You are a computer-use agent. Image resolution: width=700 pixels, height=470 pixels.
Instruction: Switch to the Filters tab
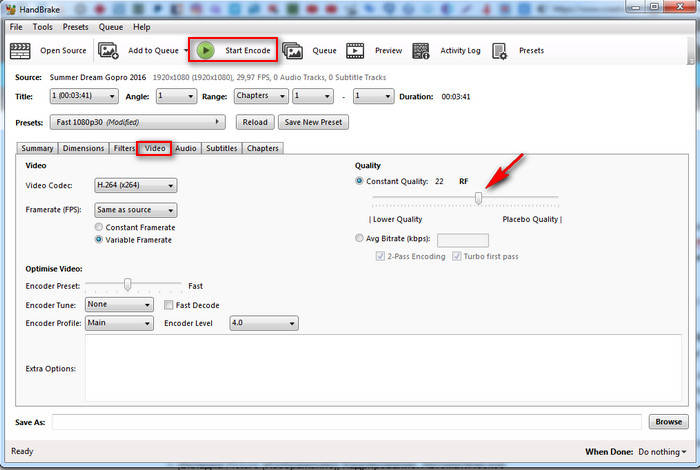[124, 148]
